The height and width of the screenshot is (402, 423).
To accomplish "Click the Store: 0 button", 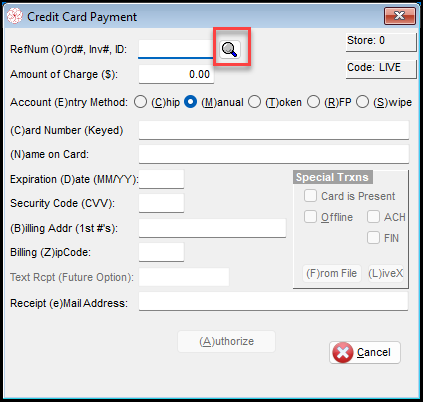I will pos(381,42).
